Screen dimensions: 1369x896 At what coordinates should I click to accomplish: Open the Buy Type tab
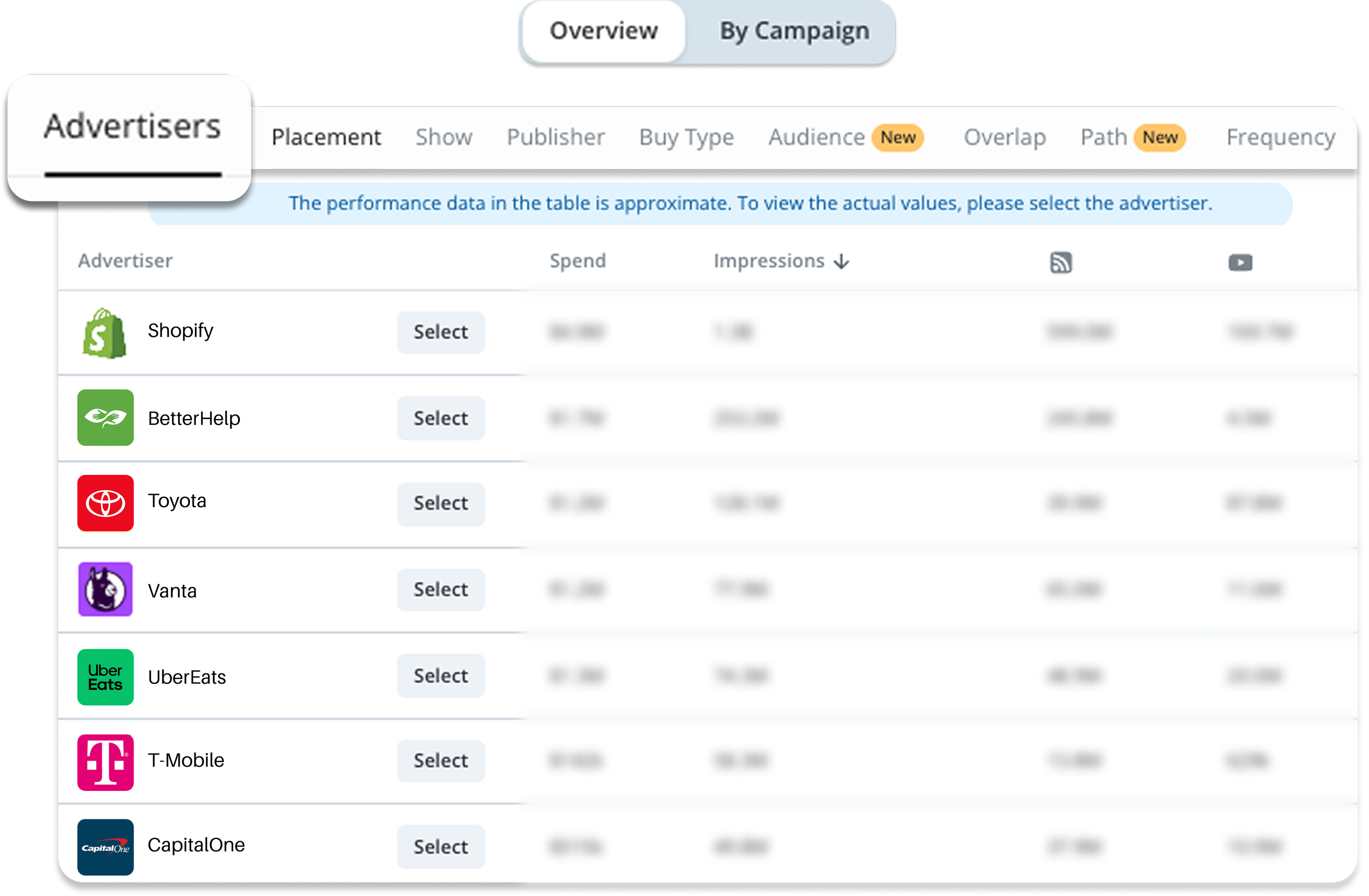pyautogui.click(x=687, y=137)
